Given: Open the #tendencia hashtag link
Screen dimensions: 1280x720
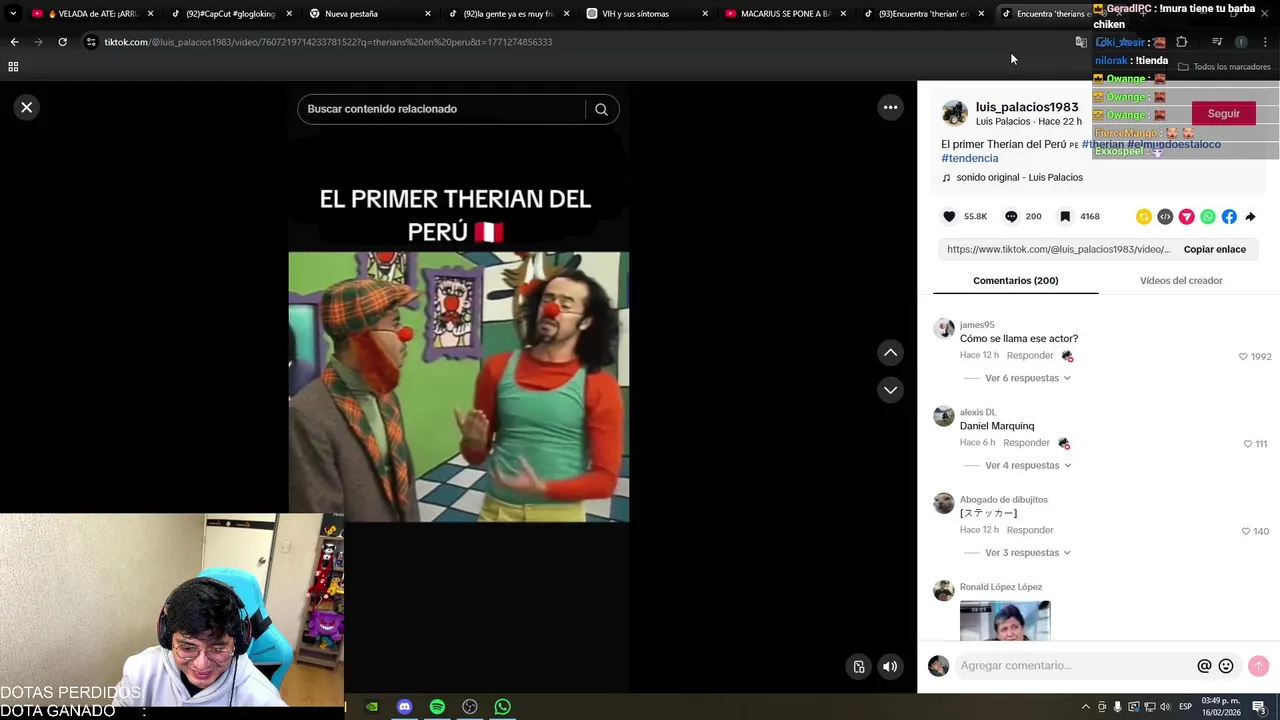Looking at the screenshot, I should click(970, 158).
